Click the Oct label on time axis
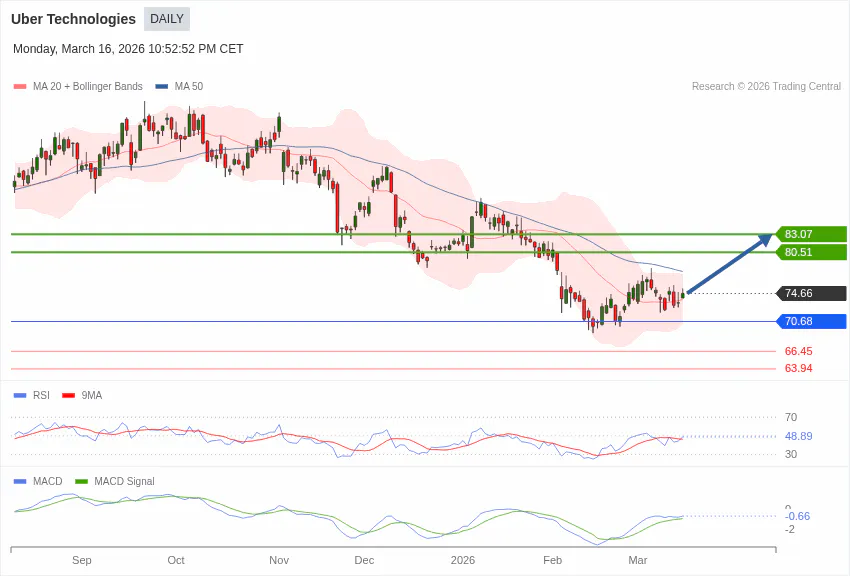Viewport: 850px width, 576px height. 176,560
